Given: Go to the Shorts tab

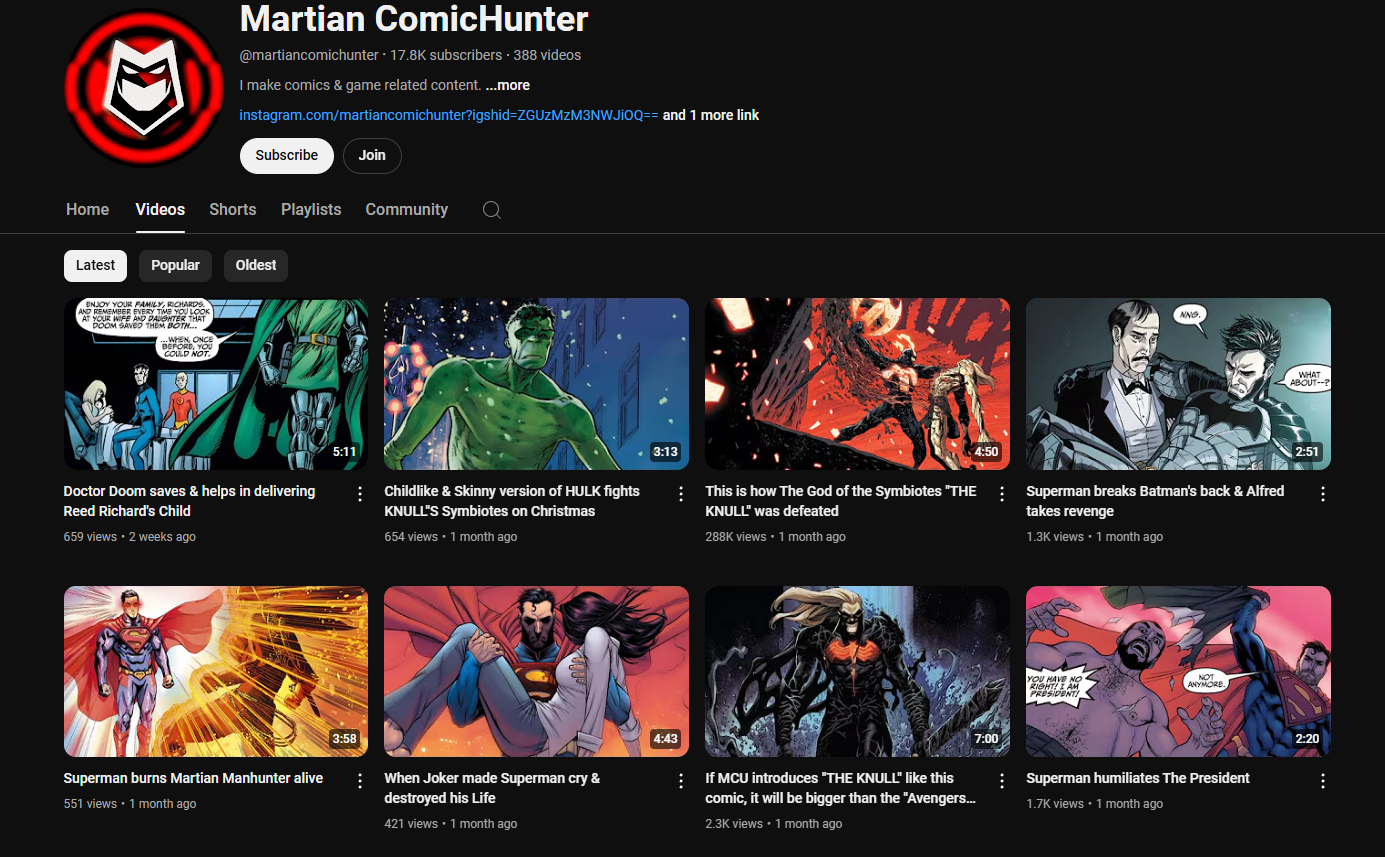Looking at the screenshot, I should tap(233, 209).
